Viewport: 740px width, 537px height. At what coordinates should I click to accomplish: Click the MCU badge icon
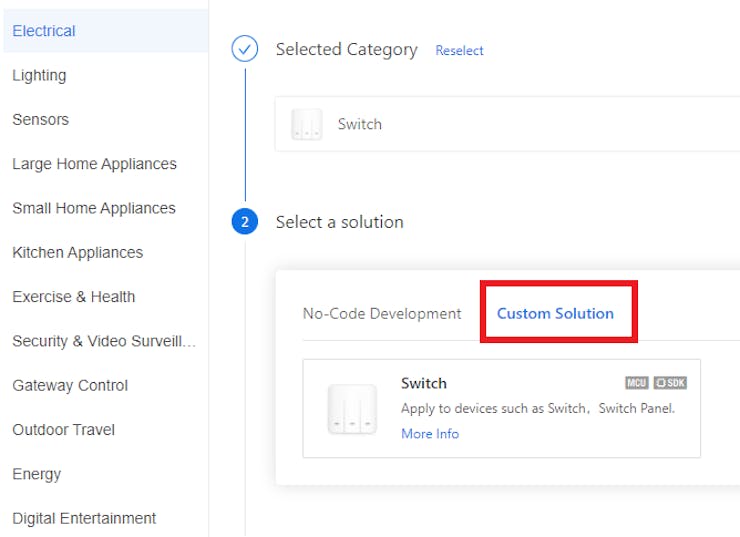[x=637, y=383]
